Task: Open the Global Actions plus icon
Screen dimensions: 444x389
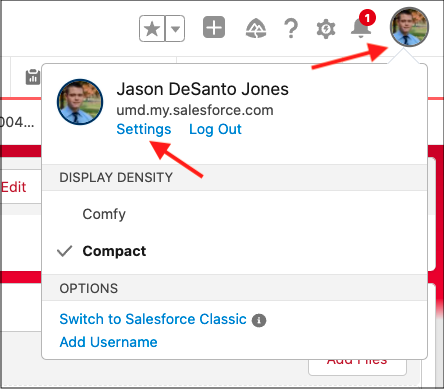Action: [214, 27]
